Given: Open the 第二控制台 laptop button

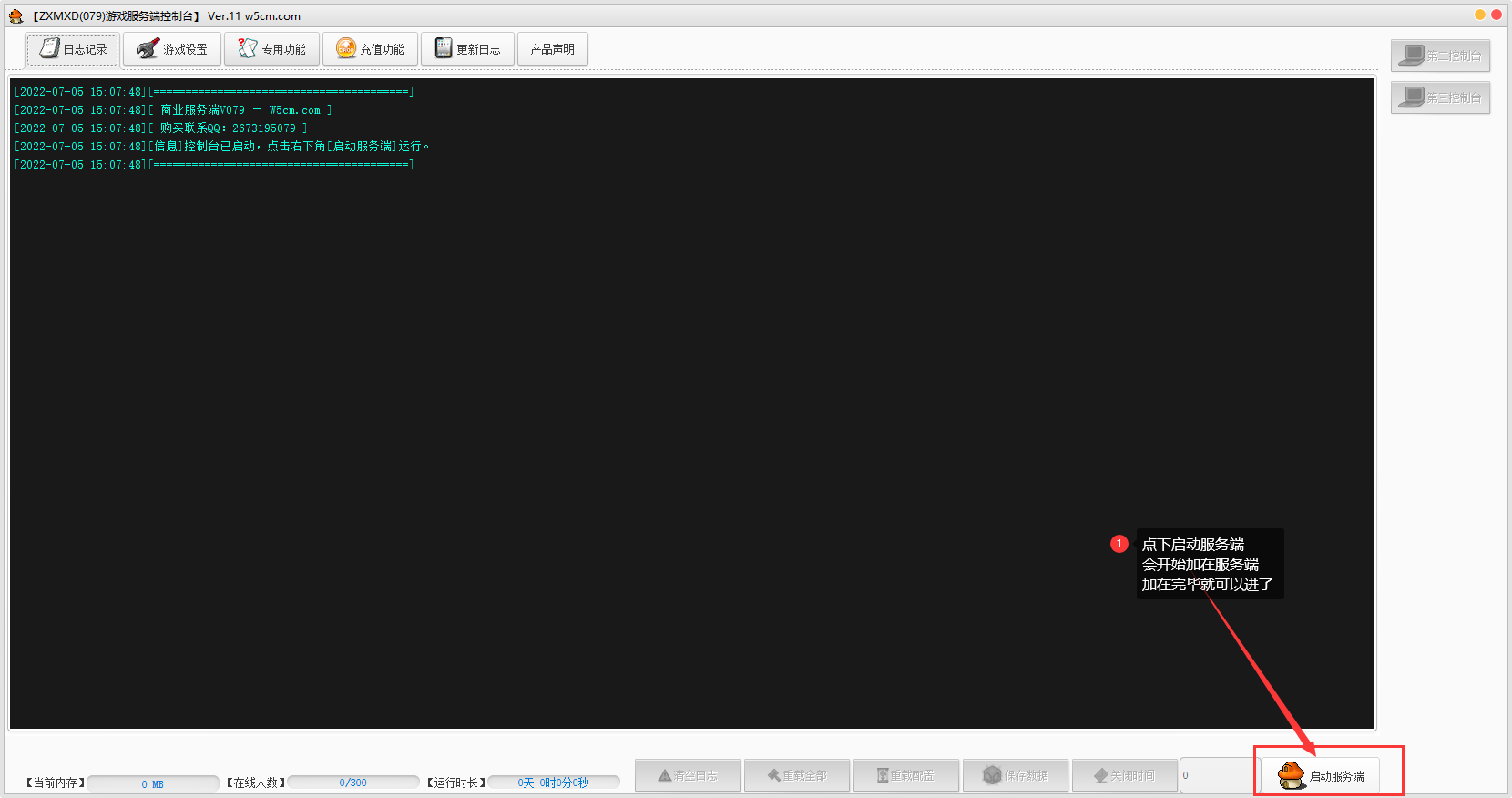Looking at the screenshot, I should pos(1440,56).
